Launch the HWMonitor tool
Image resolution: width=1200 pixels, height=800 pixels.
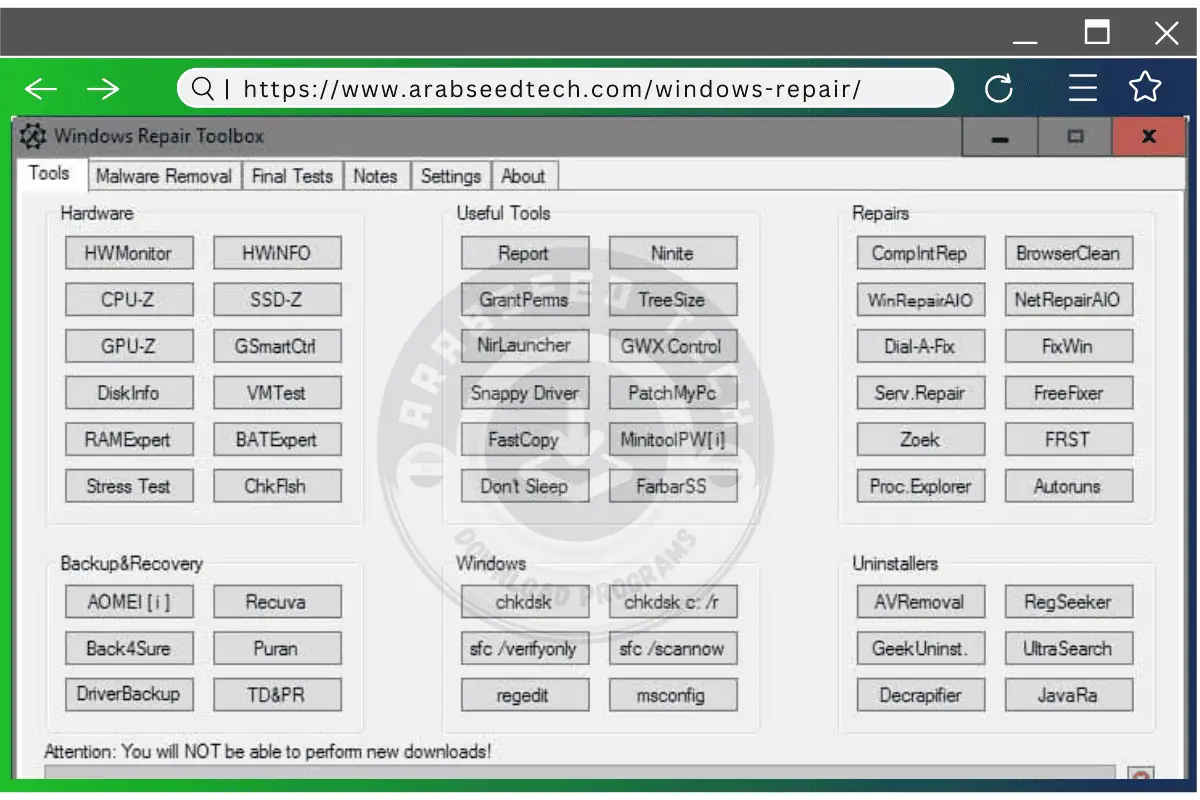[x=128, y=253]
